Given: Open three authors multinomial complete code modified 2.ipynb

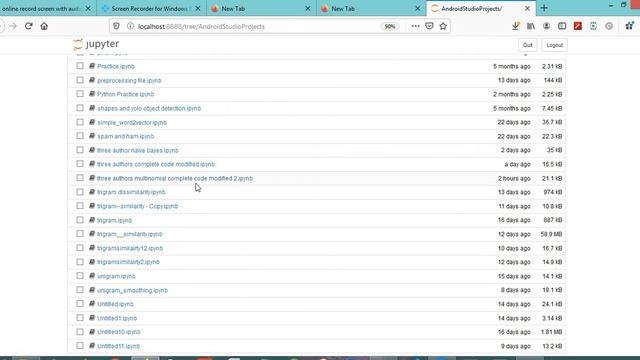Looking at the screenshot, I should (175, 178).
